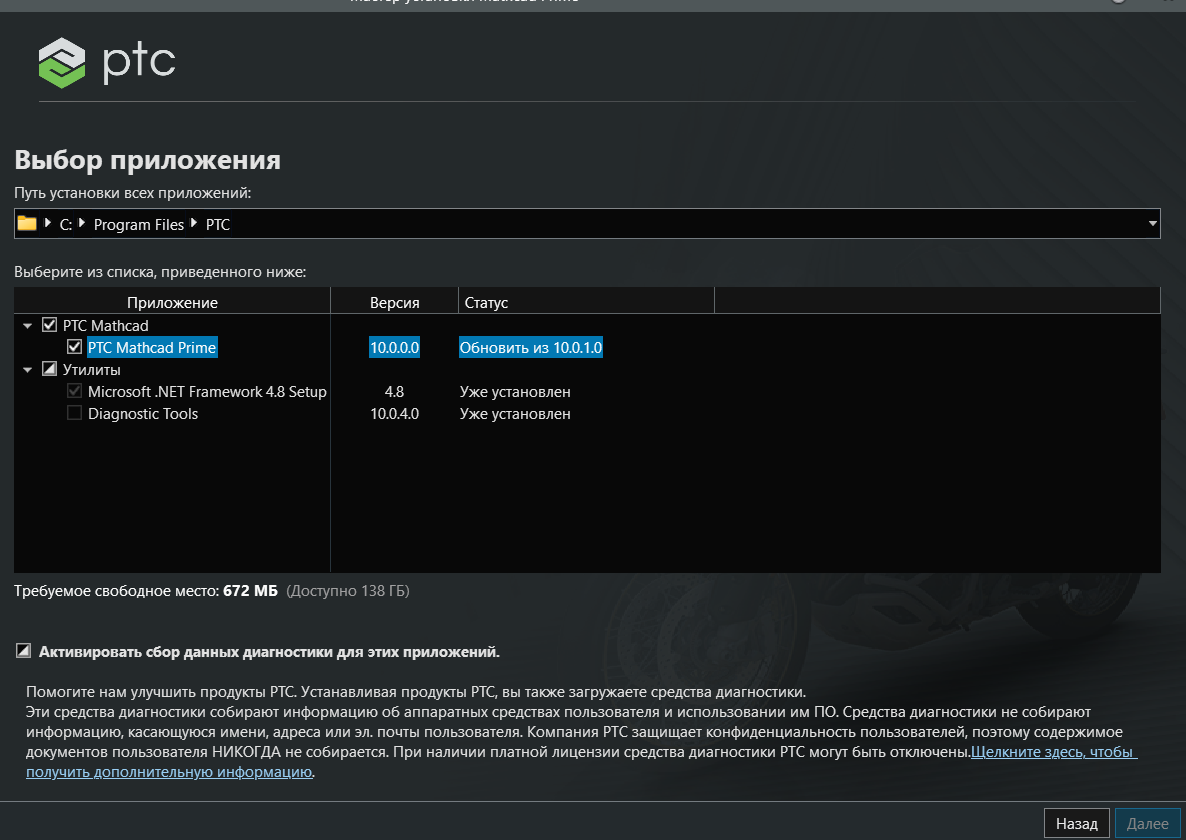Click the PTC logo icon

point(62,63)
